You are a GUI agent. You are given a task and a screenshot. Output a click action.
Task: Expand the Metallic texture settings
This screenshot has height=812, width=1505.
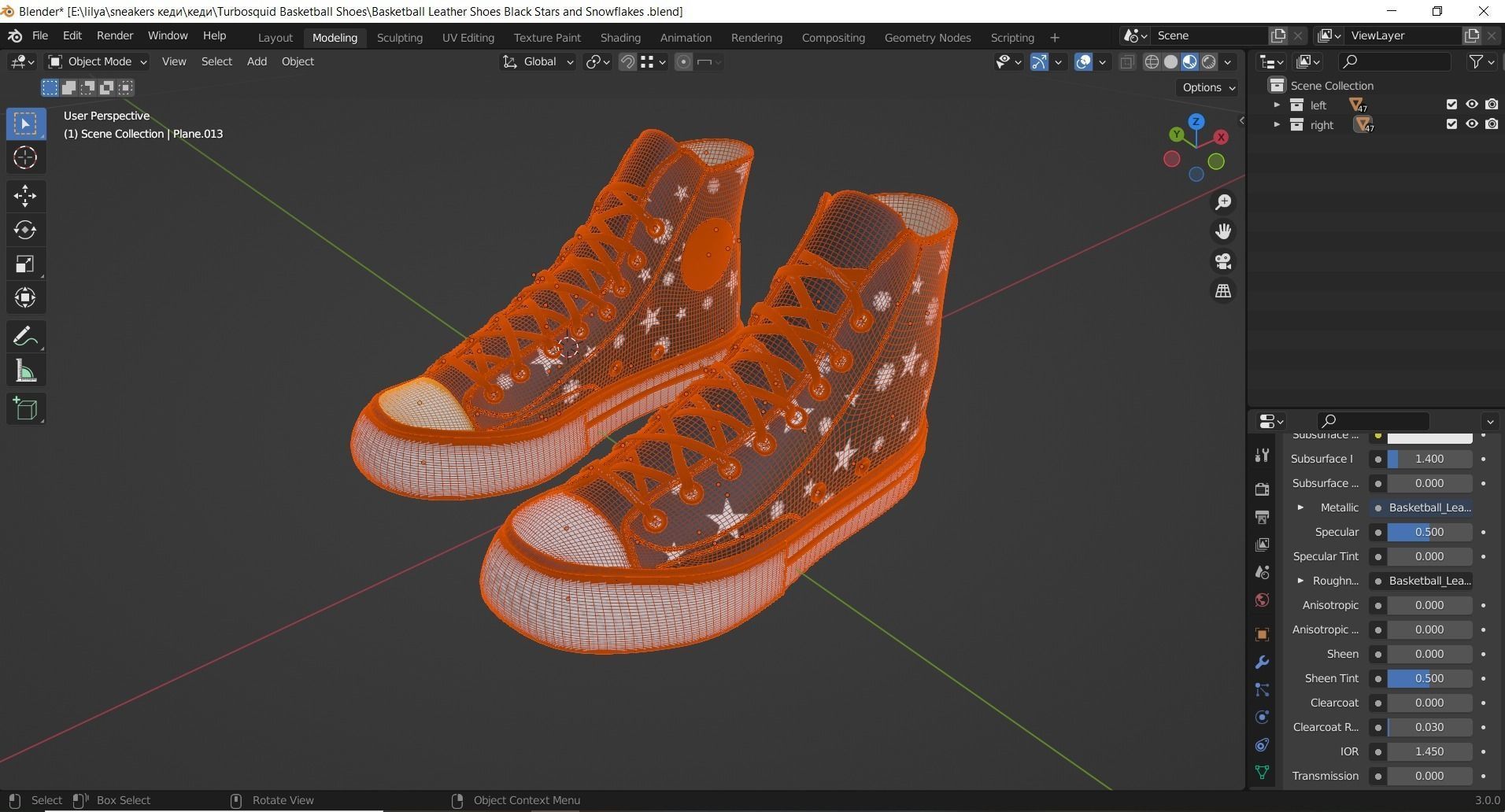pyautogui.click(x=1300, y=507)
